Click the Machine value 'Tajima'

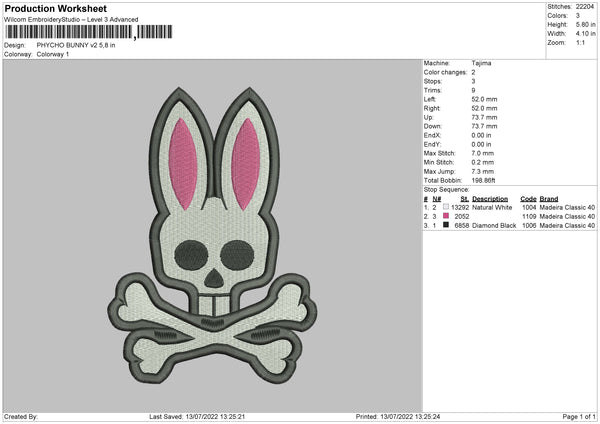click(x=481, y=63)
